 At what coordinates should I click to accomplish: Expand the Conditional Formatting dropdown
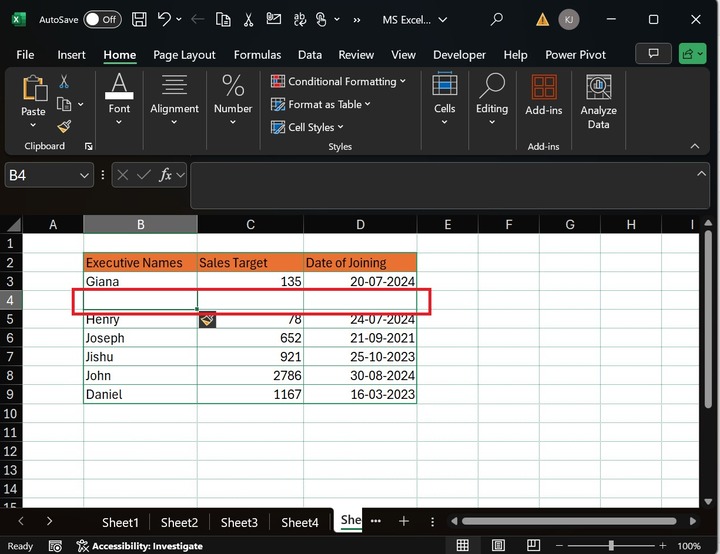[x=339, y=81]
